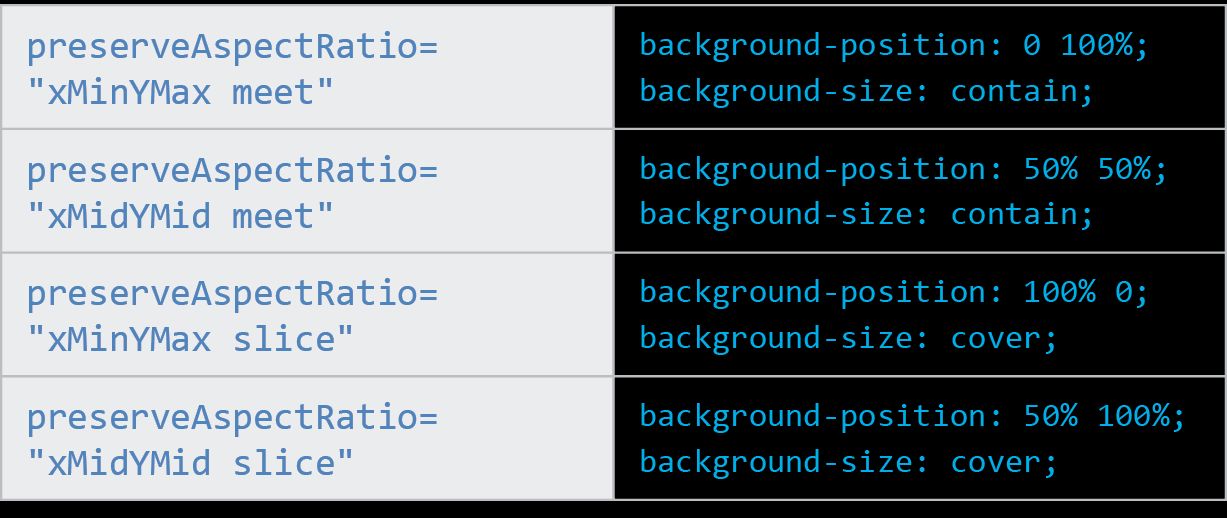Click background-size: cover; in the last row
This screenshot has width=1227, height=518.
[848, 461]
